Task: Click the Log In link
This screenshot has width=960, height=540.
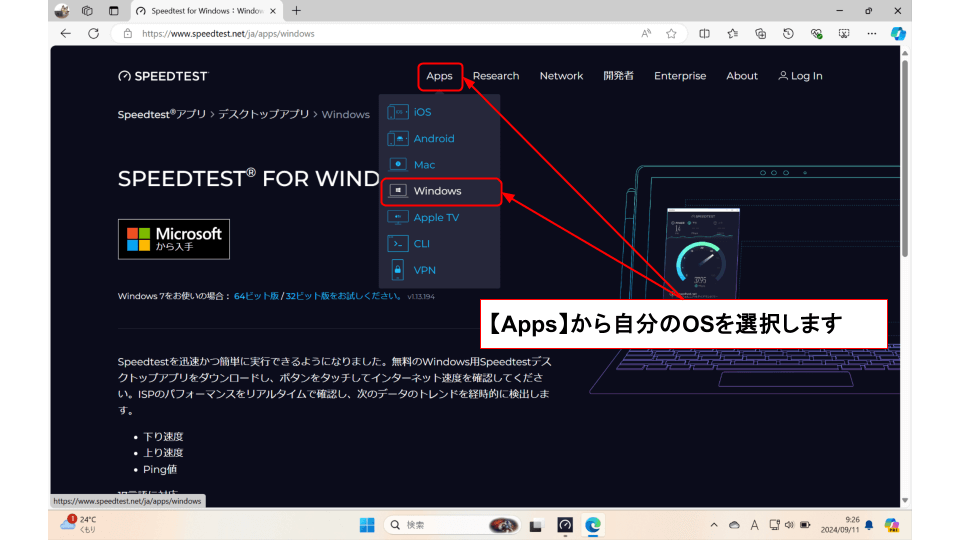Action: pos(799,76)
